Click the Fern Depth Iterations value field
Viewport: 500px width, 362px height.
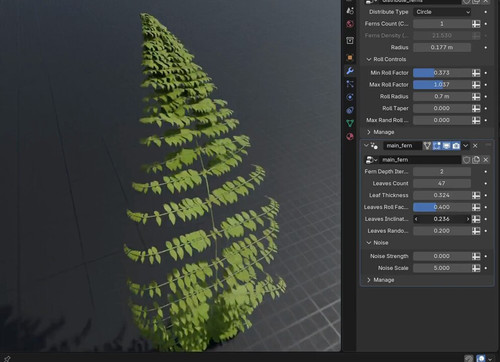442,172
